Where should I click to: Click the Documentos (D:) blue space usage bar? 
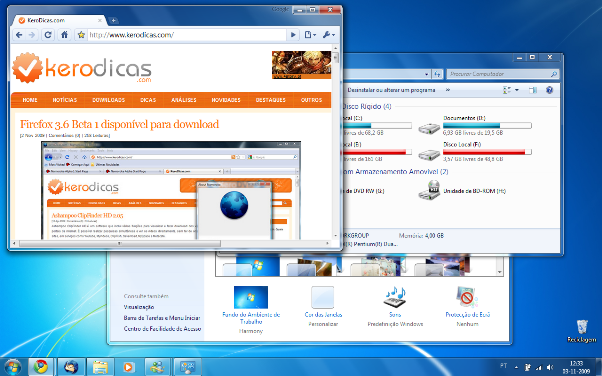487,126
